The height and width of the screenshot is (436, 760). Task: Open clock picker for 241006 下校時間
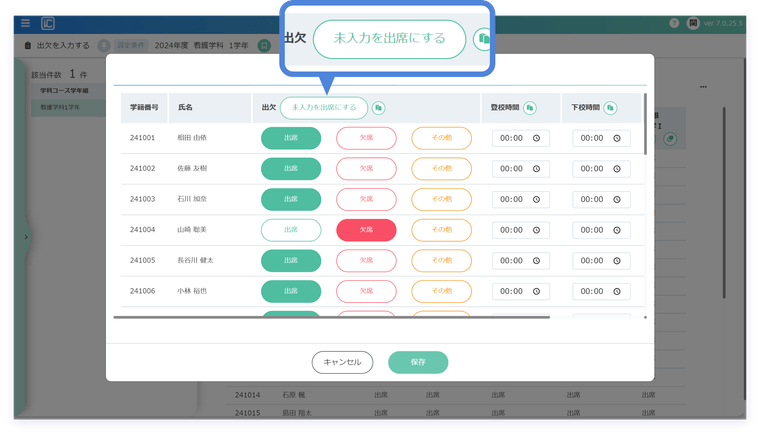tap(617, 291)
